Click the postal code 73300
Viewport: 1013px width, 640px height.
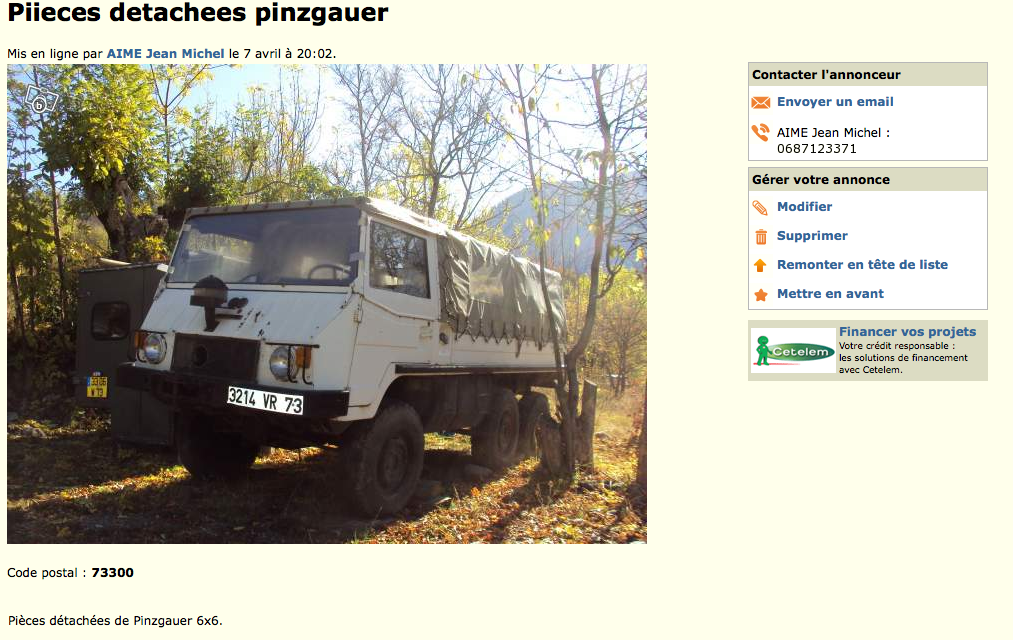(112, 572)
